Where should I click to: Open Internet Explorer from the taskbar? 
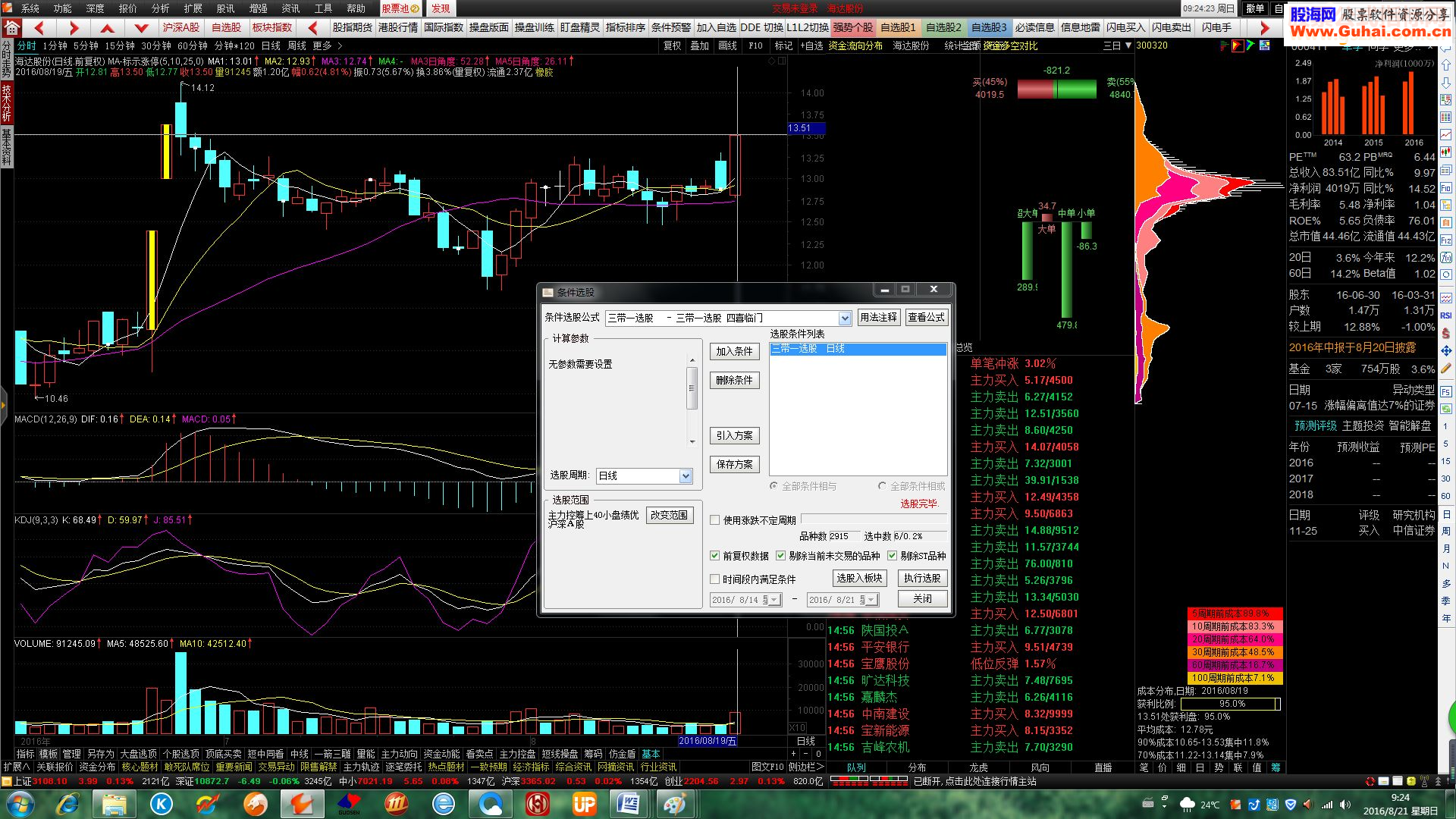tap(67, 804)
